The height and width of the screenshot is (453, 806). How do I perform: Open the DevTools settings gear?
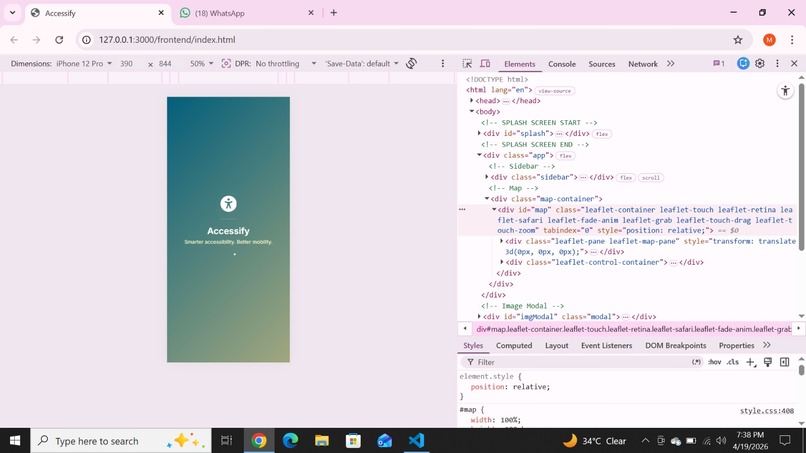pyautogui.click(x=760, y=63)
